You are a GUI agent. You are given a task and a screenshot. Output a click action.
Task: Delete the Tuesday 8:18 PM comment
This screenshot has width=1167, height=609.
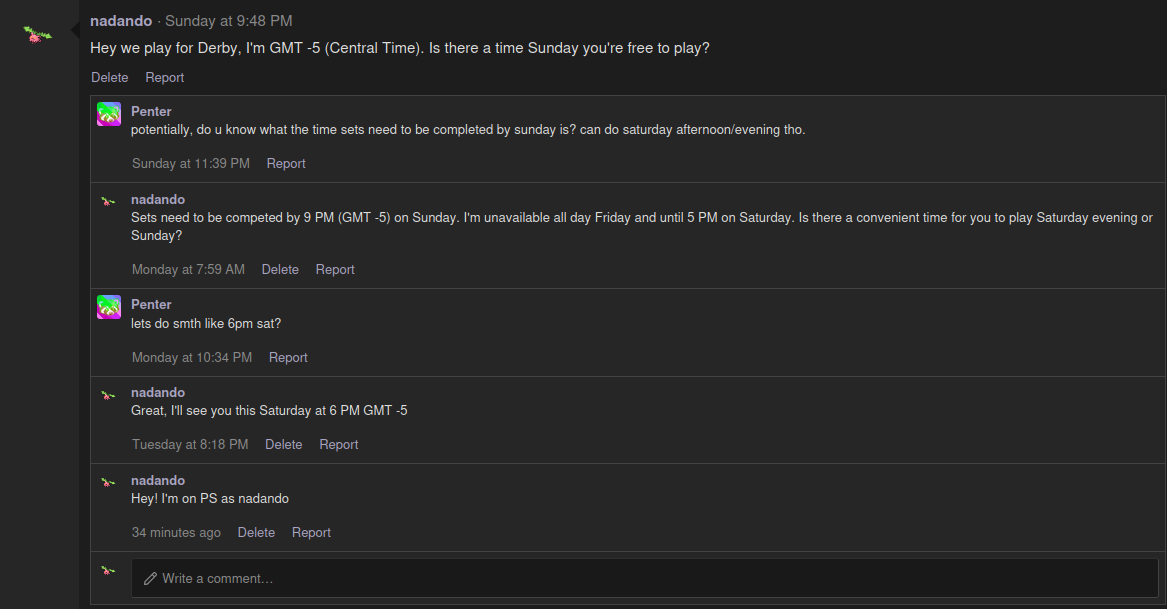283,444
